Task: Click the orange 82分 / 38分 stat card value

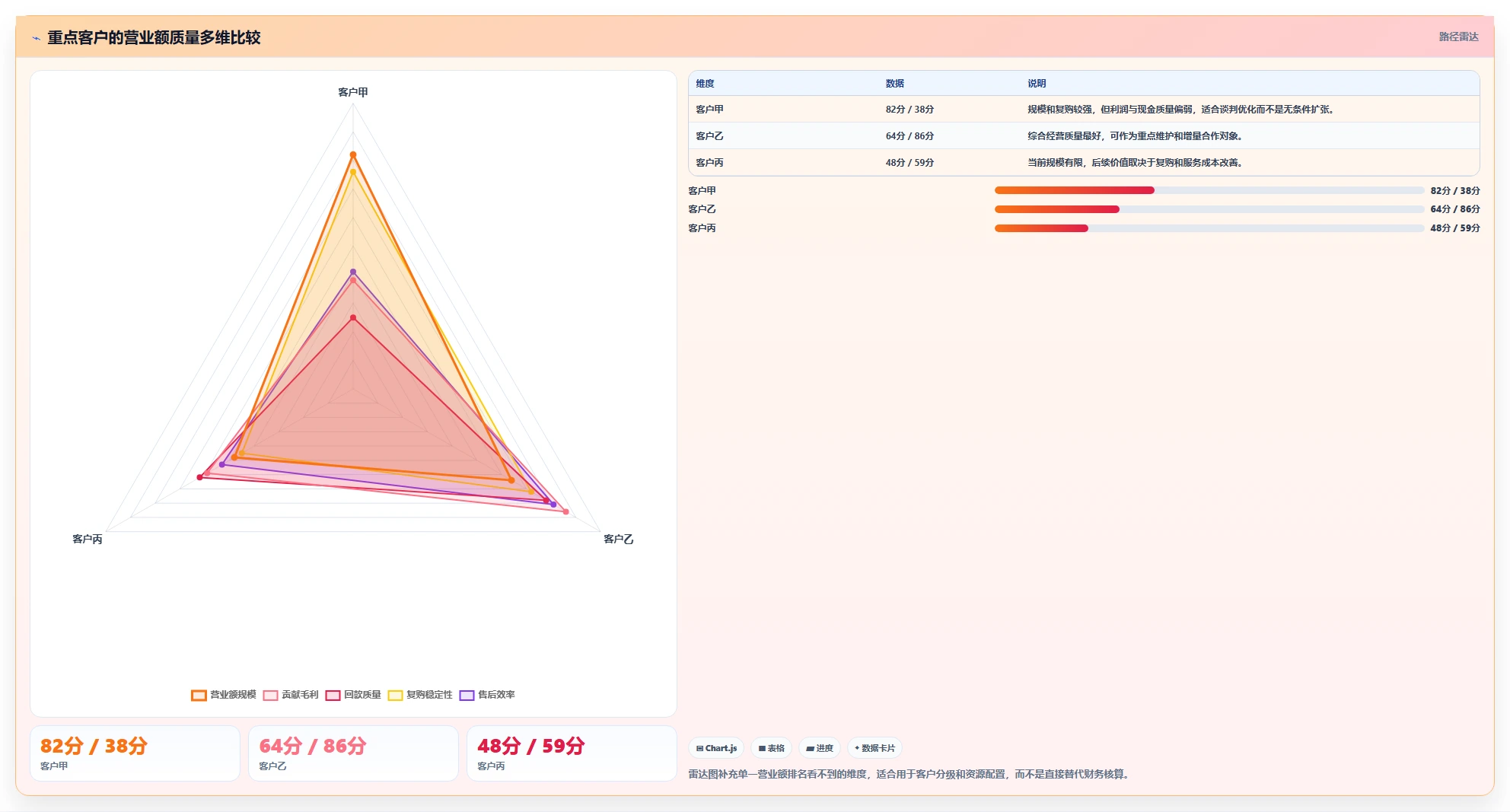Action: point(94,746)
